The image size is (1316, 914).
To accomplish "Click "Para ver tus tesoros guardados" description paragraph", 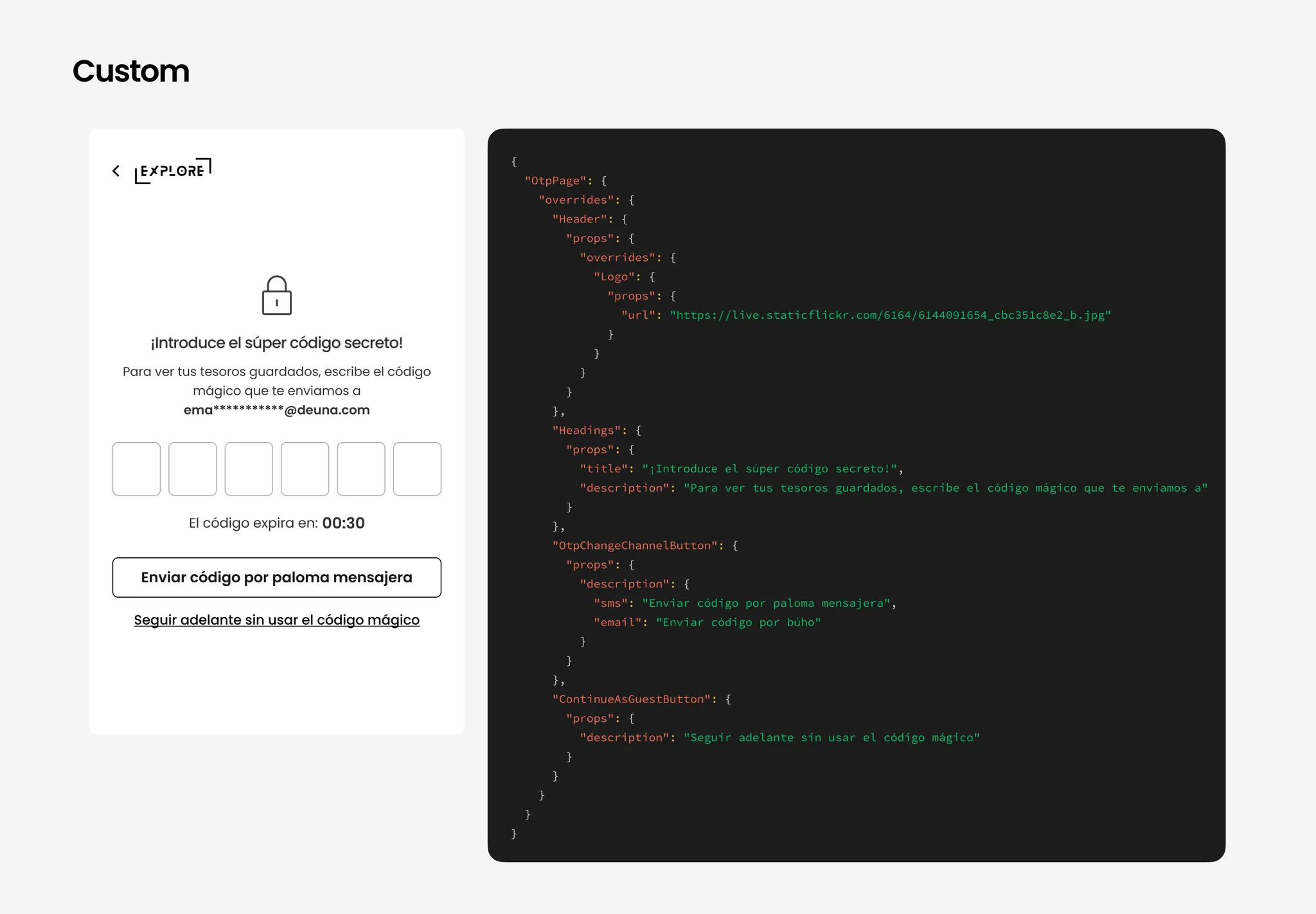I will (277, 381).
